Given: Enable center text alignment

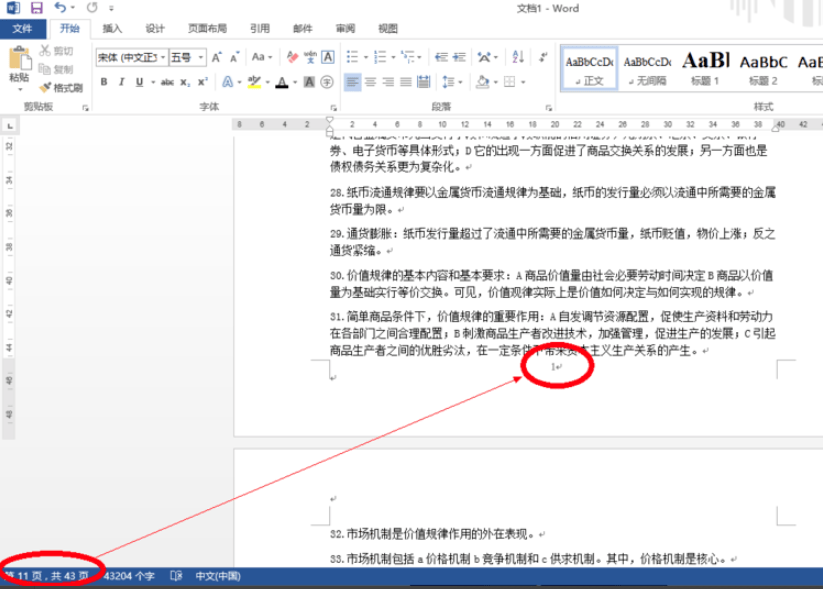Looking at the screenshot, I should pyautogui.click(x=370, y=81).
